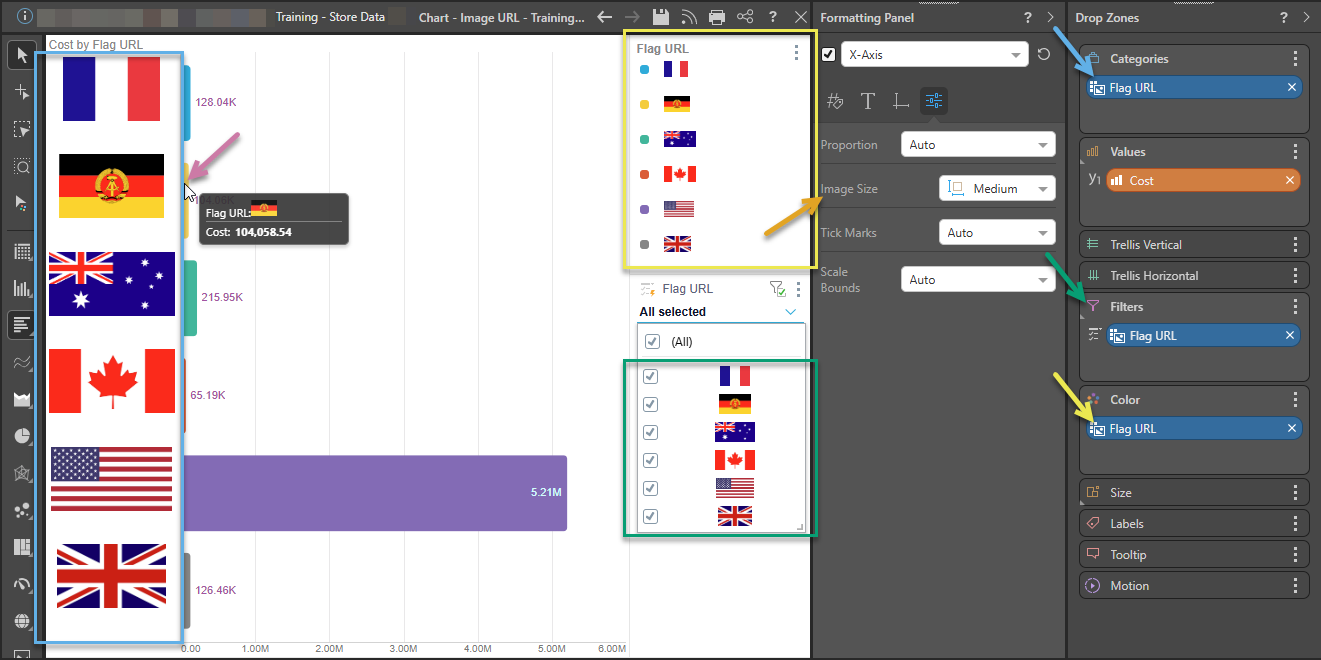Open the Text formatting tab icon
The width and height of the screenshot is (1321, 660).
point(868,100)
